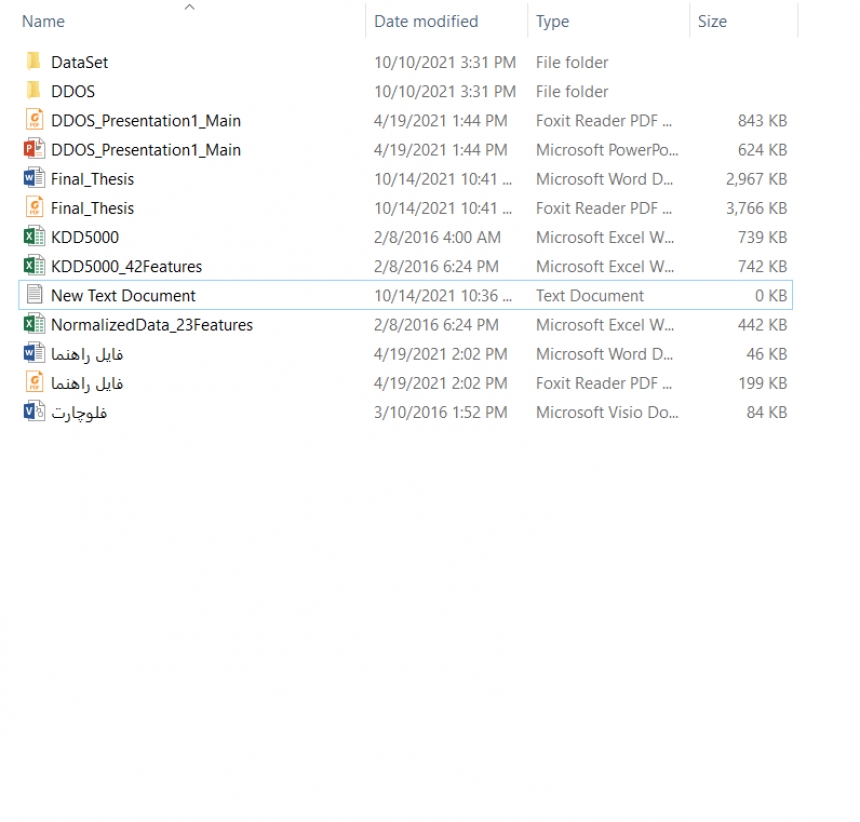Select the DDOS folder name
This screenshot has width=860, height=822.
click(x=73, y=92)
